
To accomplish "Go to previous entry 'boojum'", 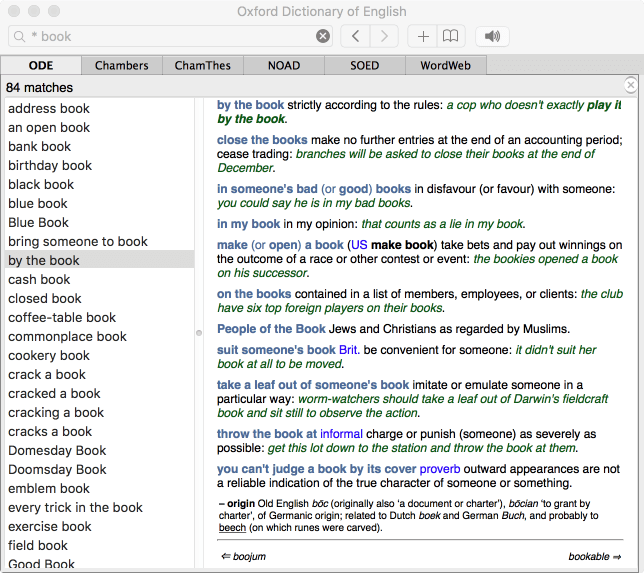I will point(244,556).
